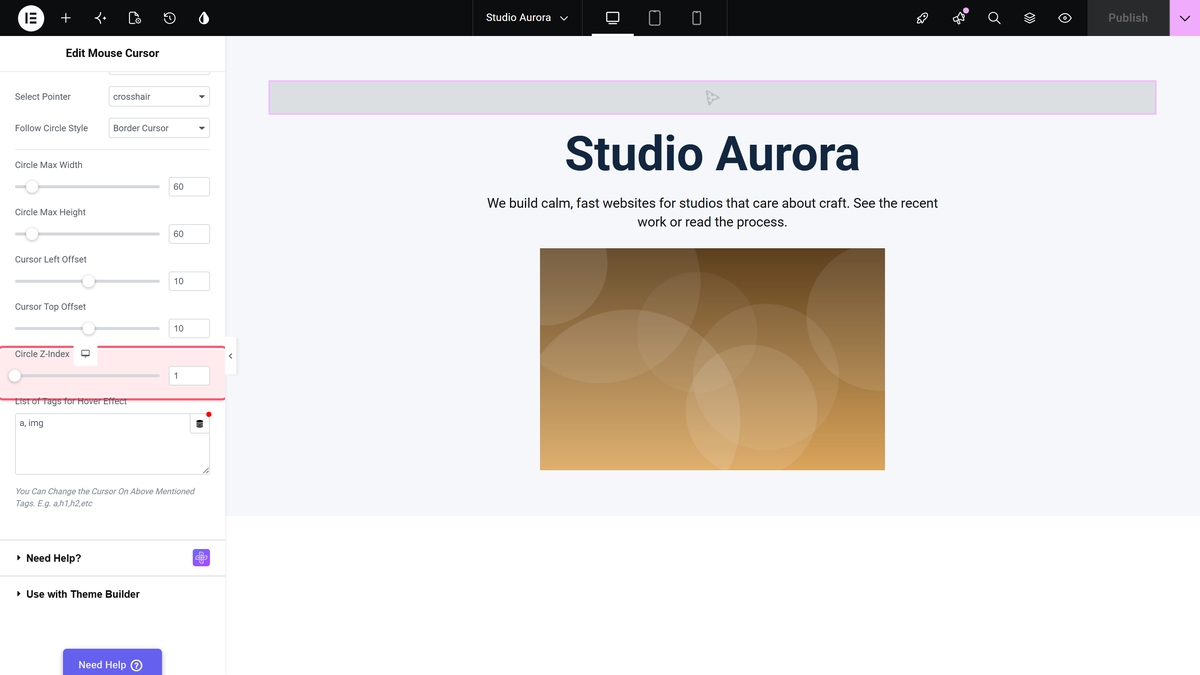The height and width of the screenshot is (675, 1200).
Task: Click the Circle Max Height slider handle
Action: pos(32,234)
